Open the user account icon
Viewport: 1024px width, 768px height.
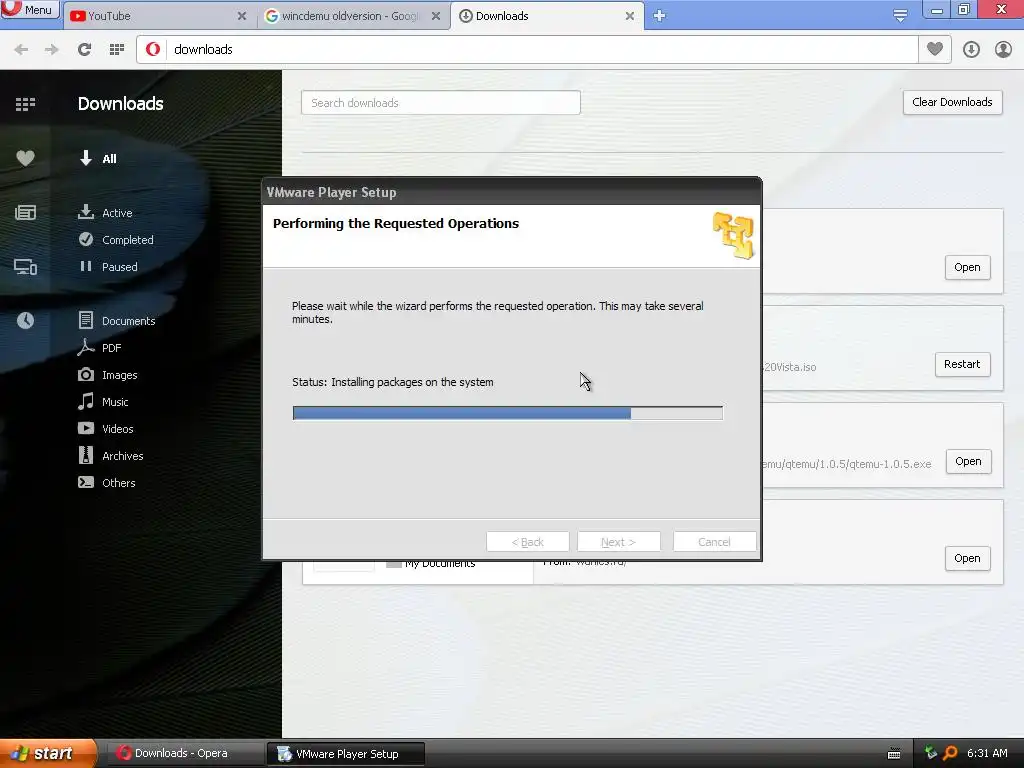pyautogui.click(x=1003, y=50)
